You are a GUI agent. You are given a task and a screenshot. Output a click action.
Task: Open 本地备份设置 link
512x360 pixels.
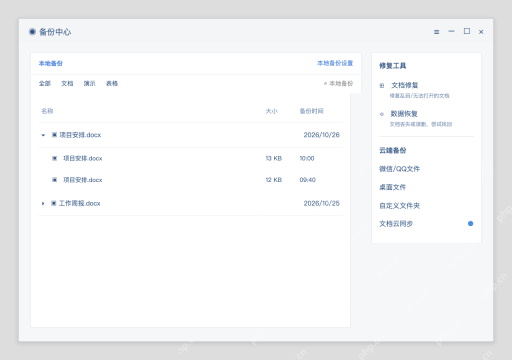pos(335,63)
